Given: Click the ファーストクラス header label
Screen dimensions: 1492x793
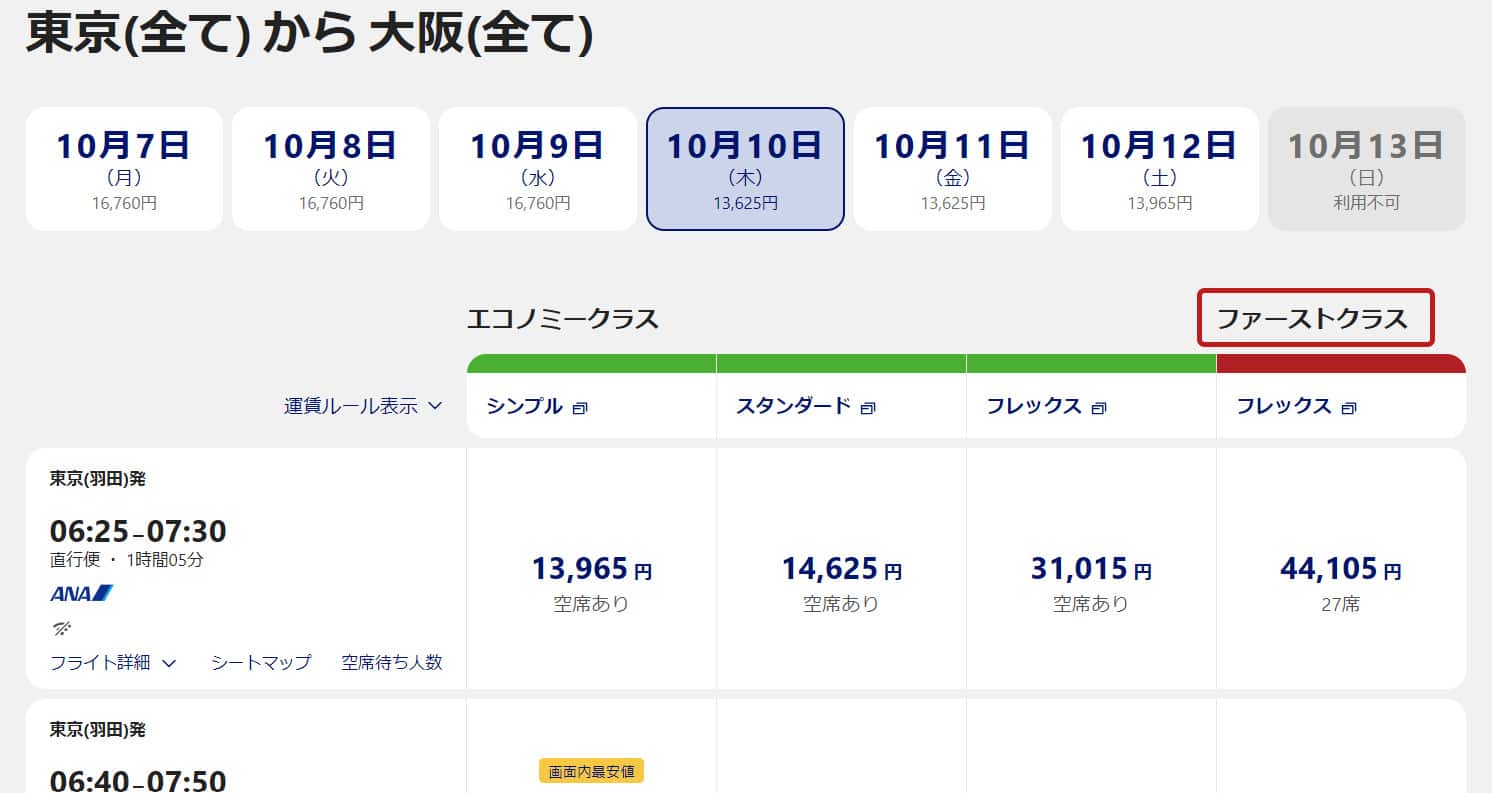Looking at the screenshot, I should [1315, 318].
